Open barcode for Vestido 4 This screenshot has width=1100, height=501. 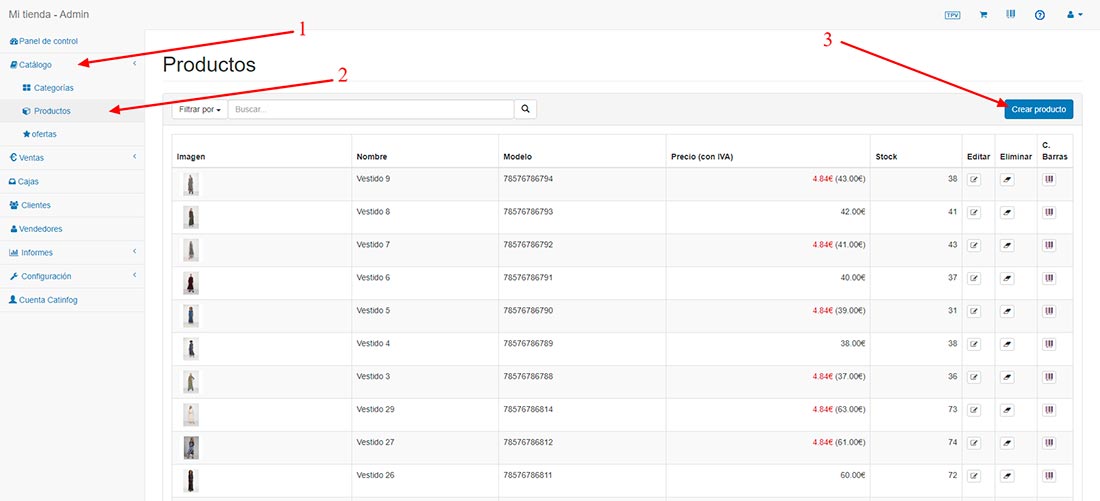[1049, 345]
